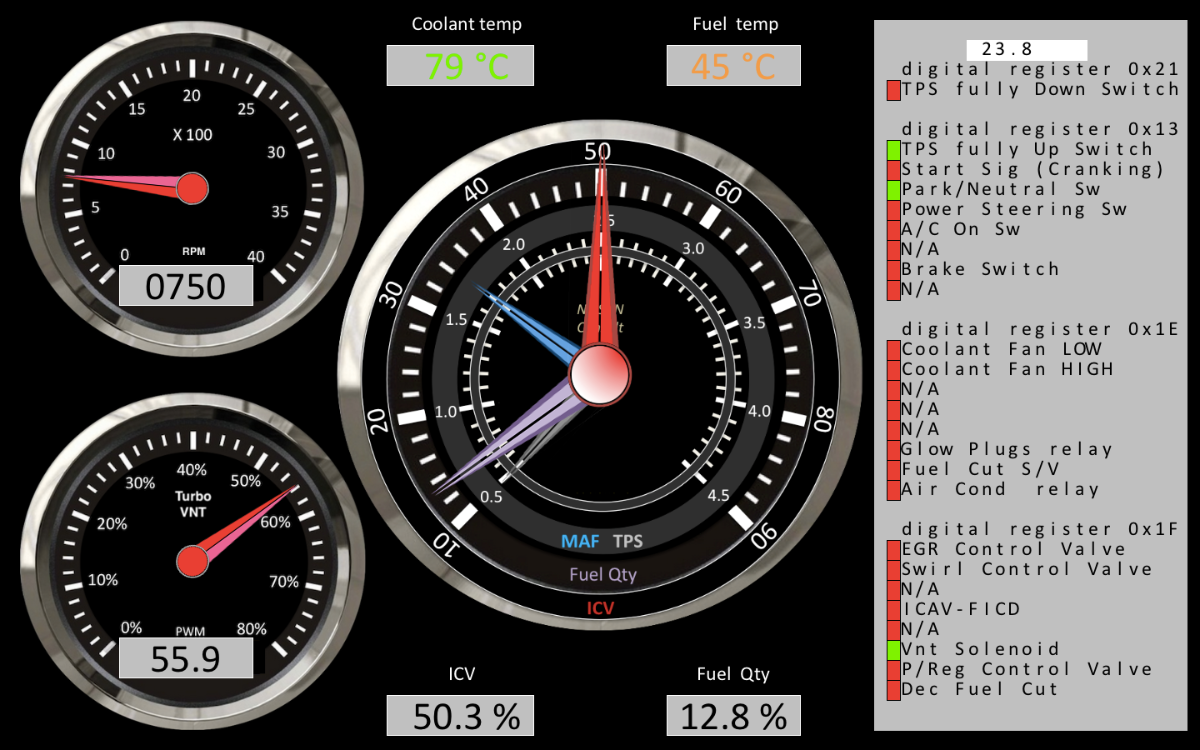Image resolution: width=1200 pixels, height=750 pixels.
Task: Click the Fuel Cut S/V indicator square
Action: pos(893,470)
